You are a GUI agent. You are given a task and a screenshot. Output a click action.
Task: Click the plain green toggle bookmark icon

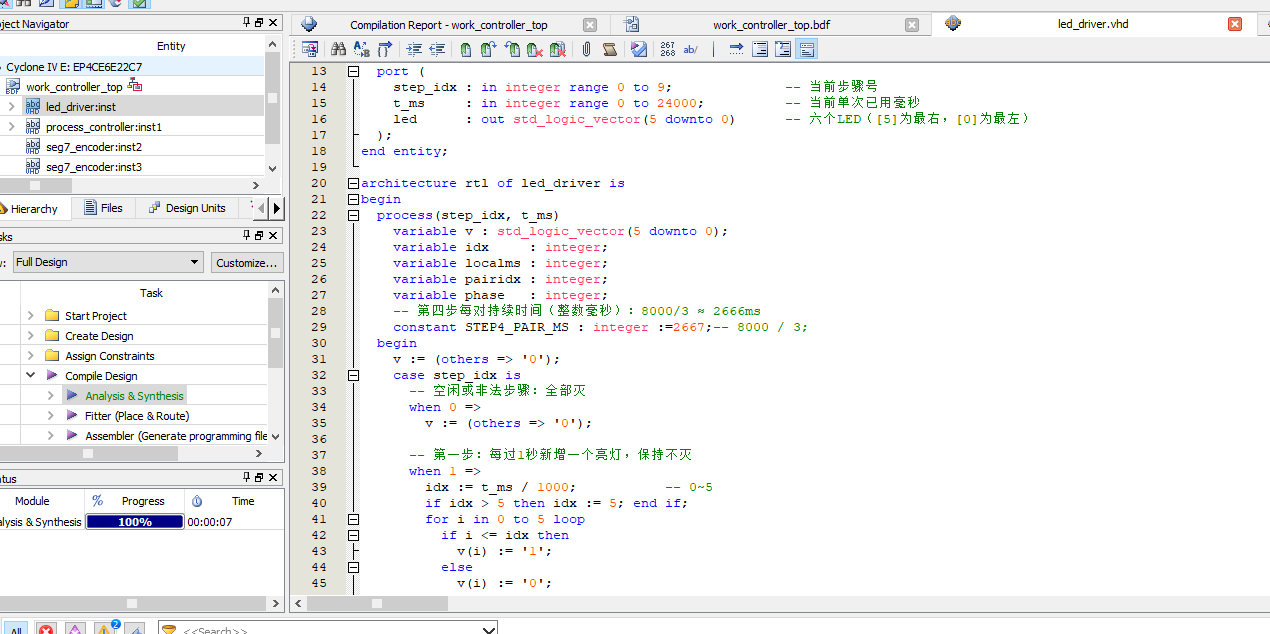pos(465,49)
